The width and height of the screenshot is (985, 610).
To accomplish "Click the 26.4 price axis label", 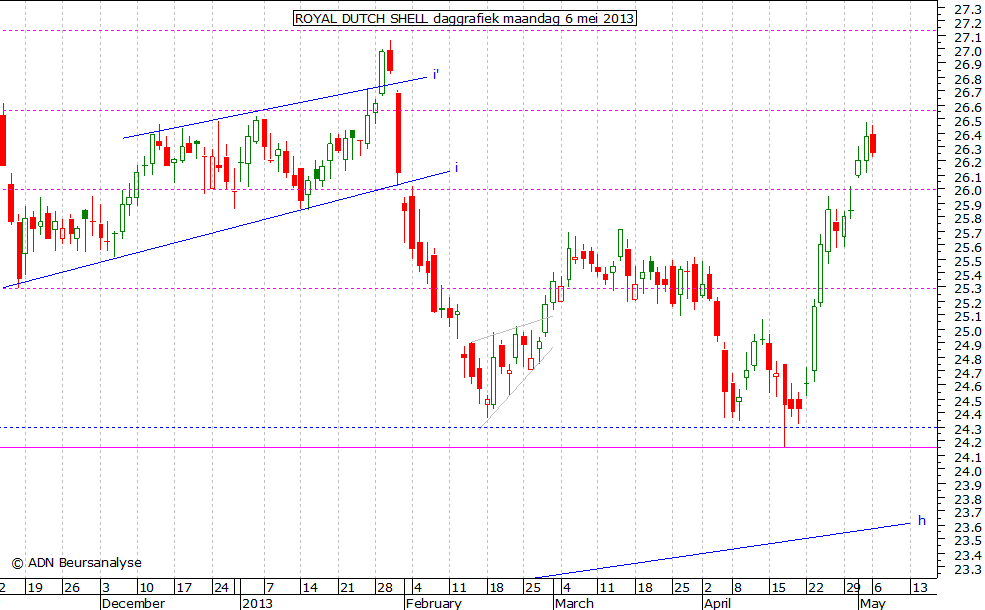I will point(967,136).
